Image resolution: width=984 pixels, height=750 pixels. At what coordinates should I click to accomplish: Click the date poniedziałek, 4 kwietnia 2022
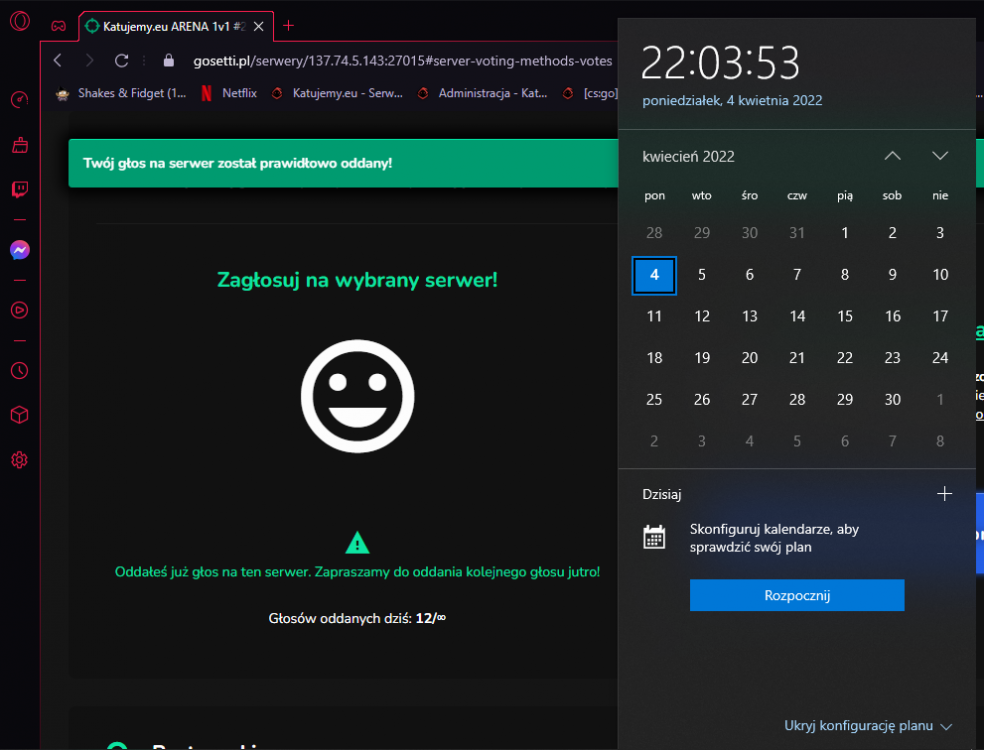tap(732, 100)
